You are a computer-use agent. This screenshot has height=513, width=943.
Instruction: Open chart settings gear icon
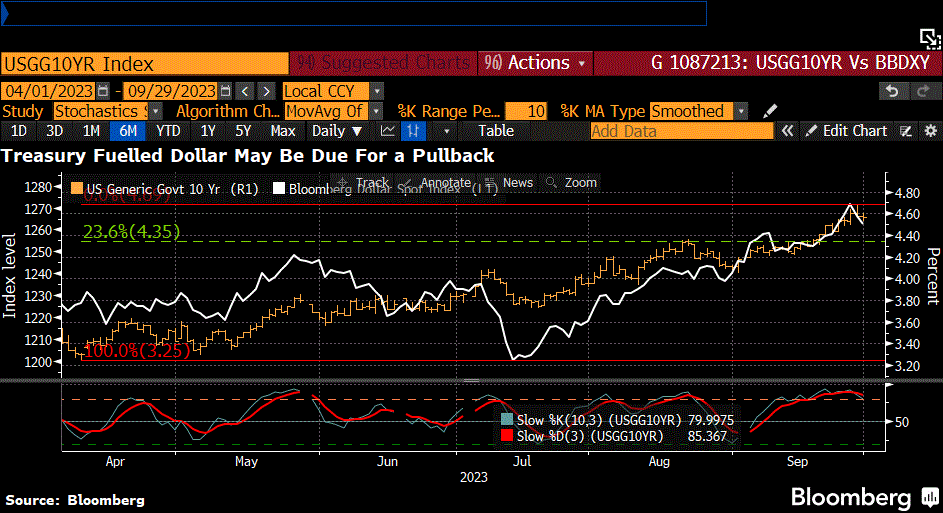pos(930,131)
